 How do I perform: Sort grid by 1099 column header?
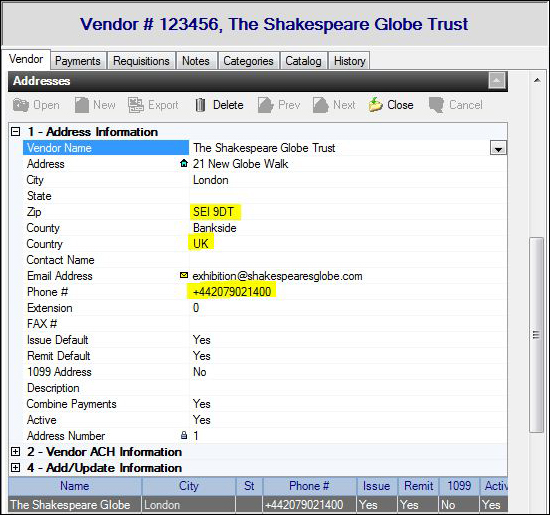pyautogui.click(x=459, y=486)
